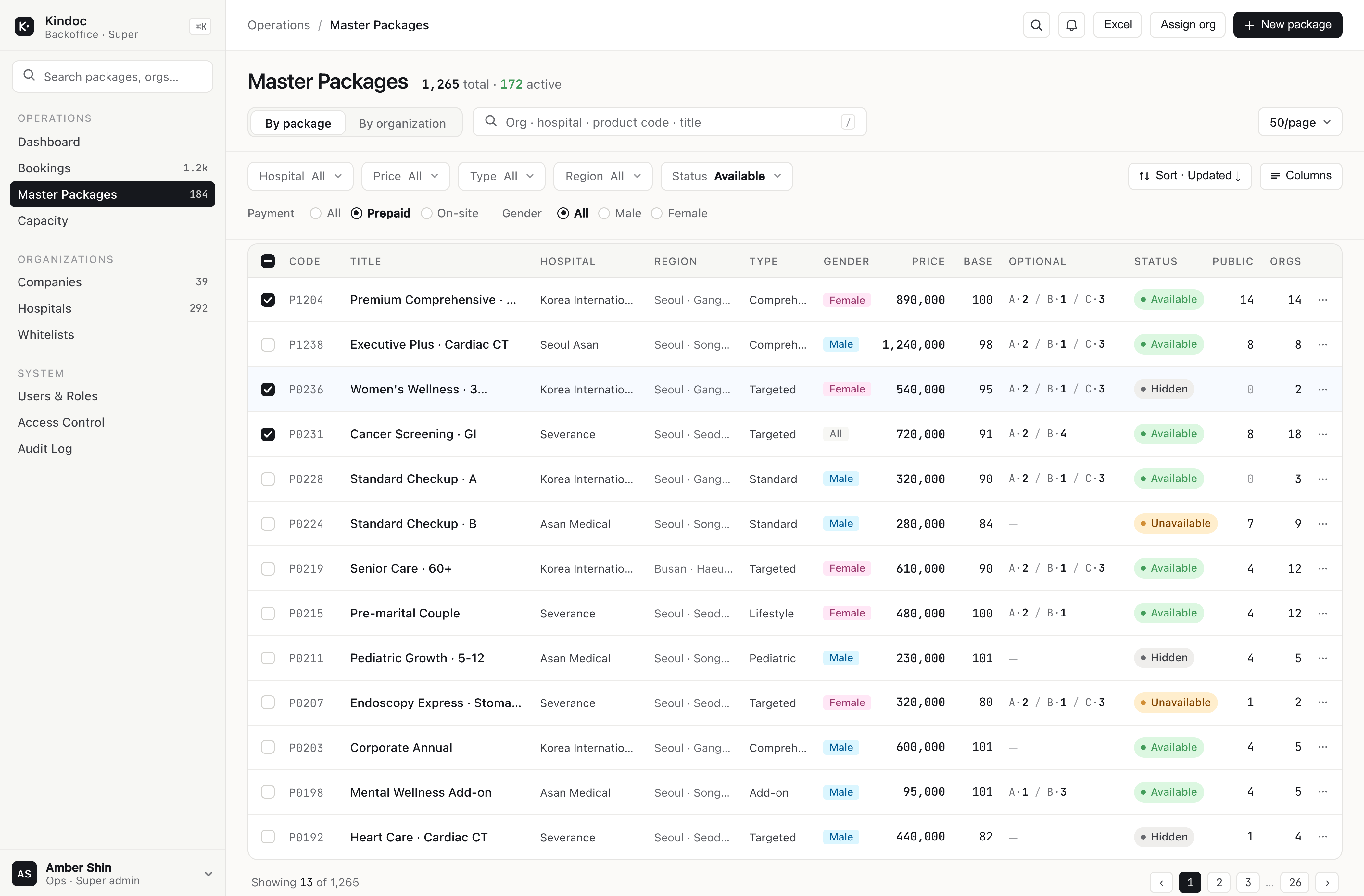The height and width of the screenshot is (896, 1364).
Task: Click the Excel export button
Action: point(1118,25)
